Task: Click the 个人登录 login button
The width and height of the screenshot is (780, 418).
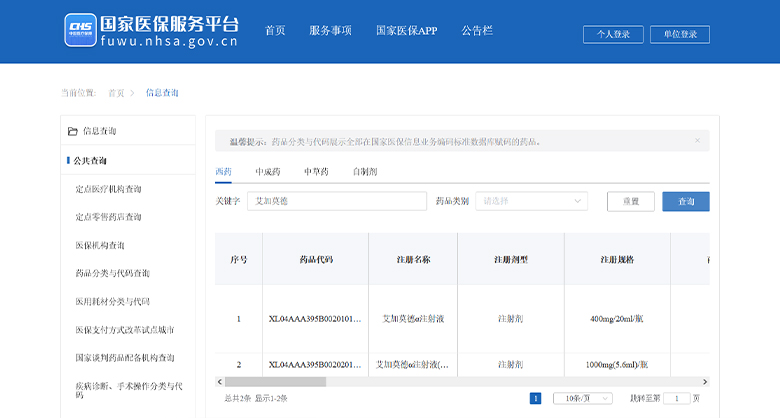Action: click(613, 34)
